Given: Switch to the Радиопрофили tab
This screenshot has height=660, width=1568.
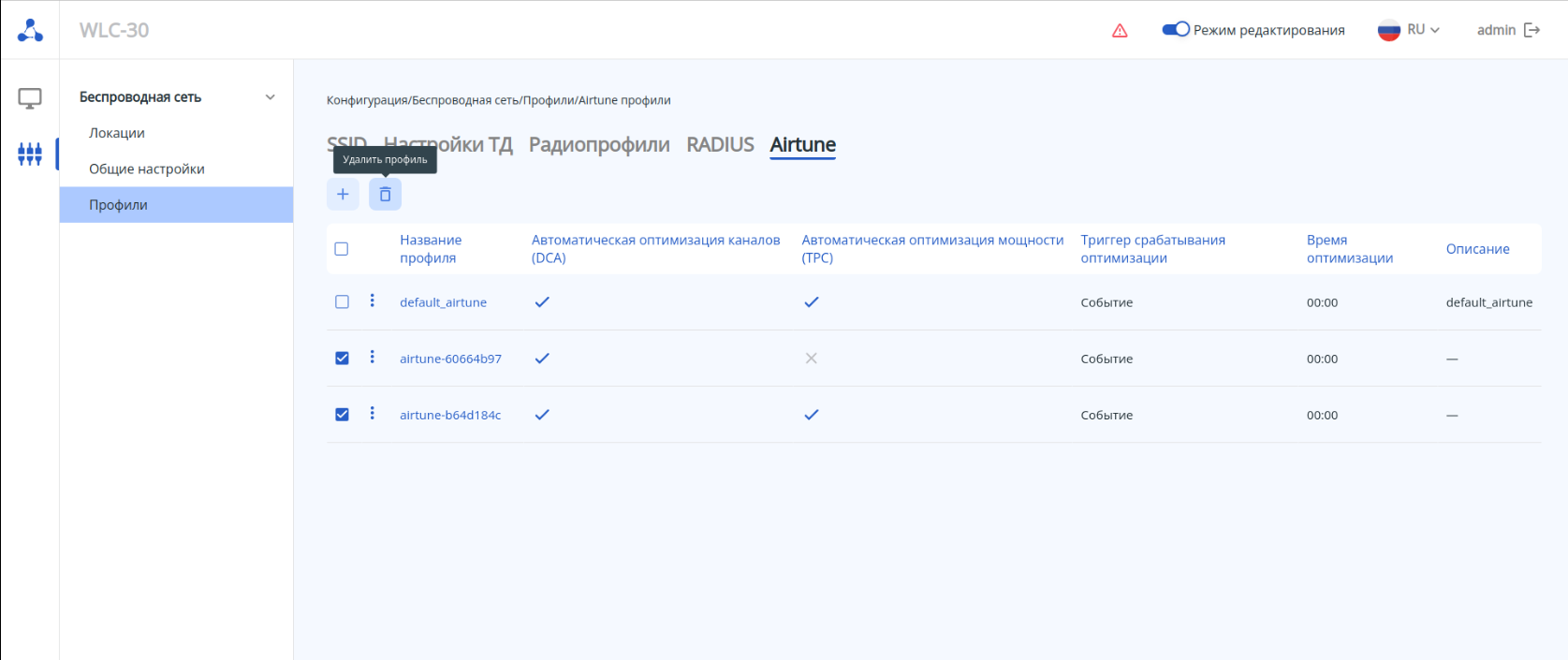Looking at the screenshot, I should point(599,145).
